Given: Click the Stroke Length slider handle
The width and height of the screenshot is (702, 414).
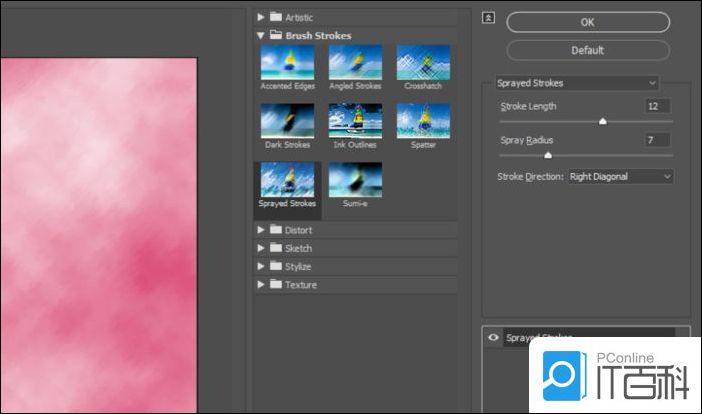Looking at the screenshot, I should point(602,121).
